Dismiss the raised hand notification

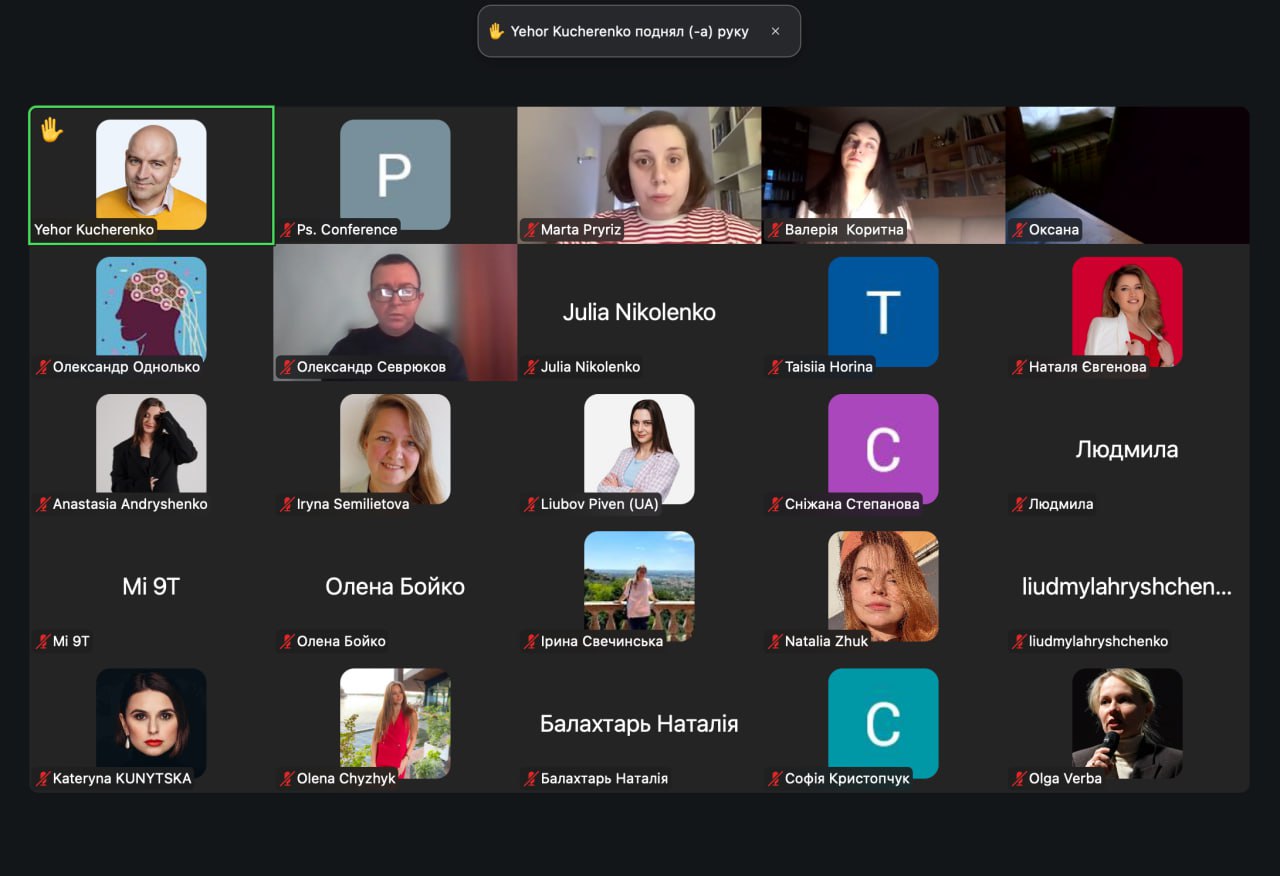pyautogui.click(x=775, y=31)
